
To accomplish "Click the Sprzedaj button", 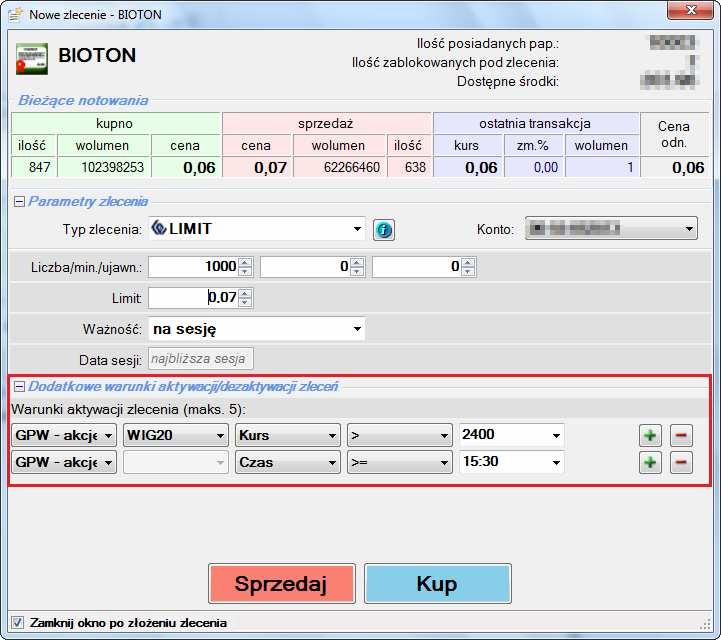I will point(281,583).
